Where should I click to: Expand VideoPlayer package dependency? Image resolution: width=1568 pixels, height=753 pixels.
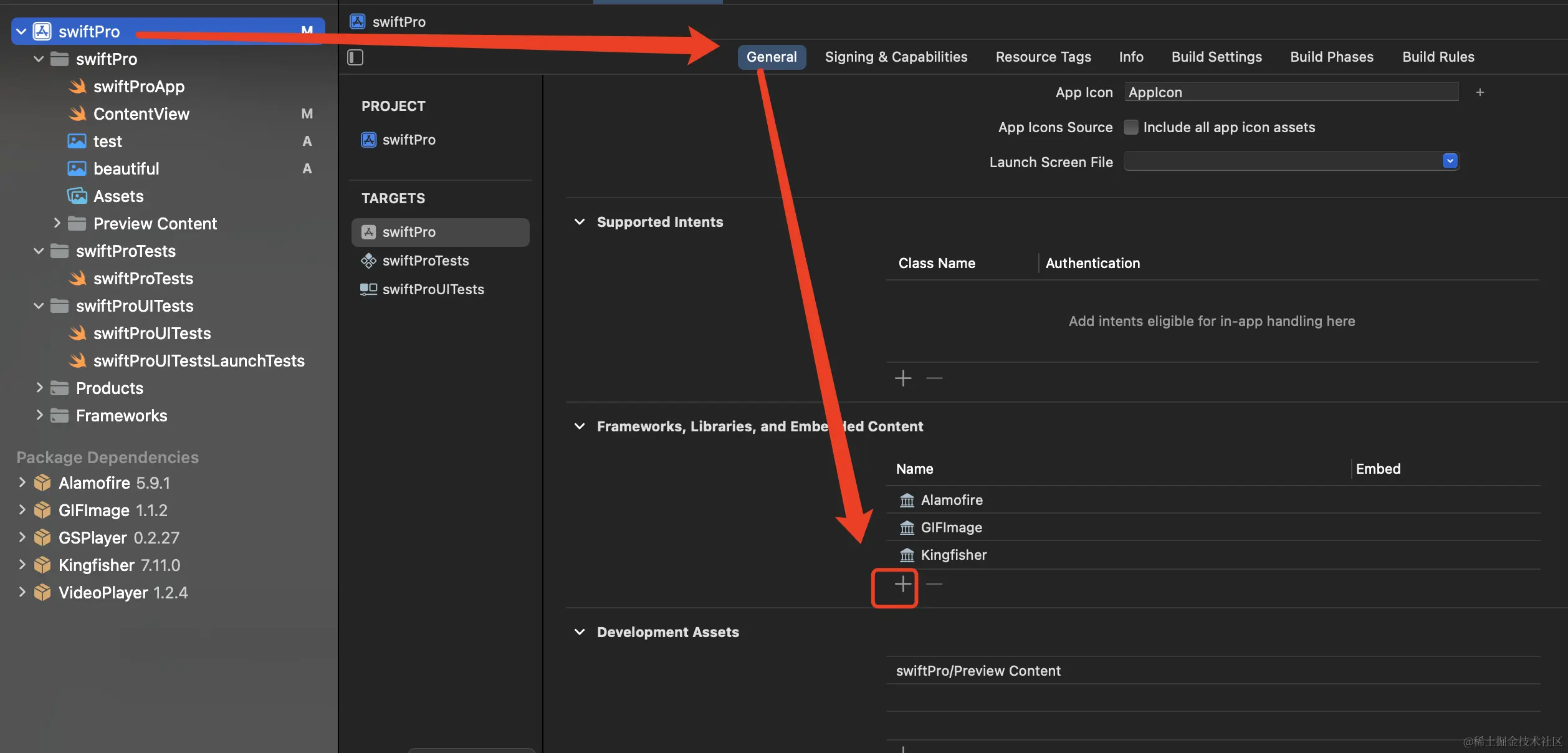[x=22, y=592]
